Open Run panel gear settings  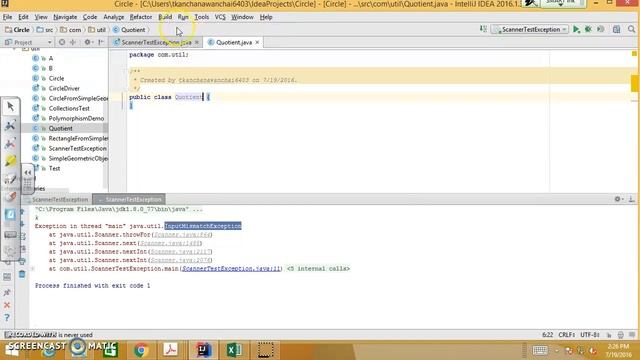tap(618, 199)
